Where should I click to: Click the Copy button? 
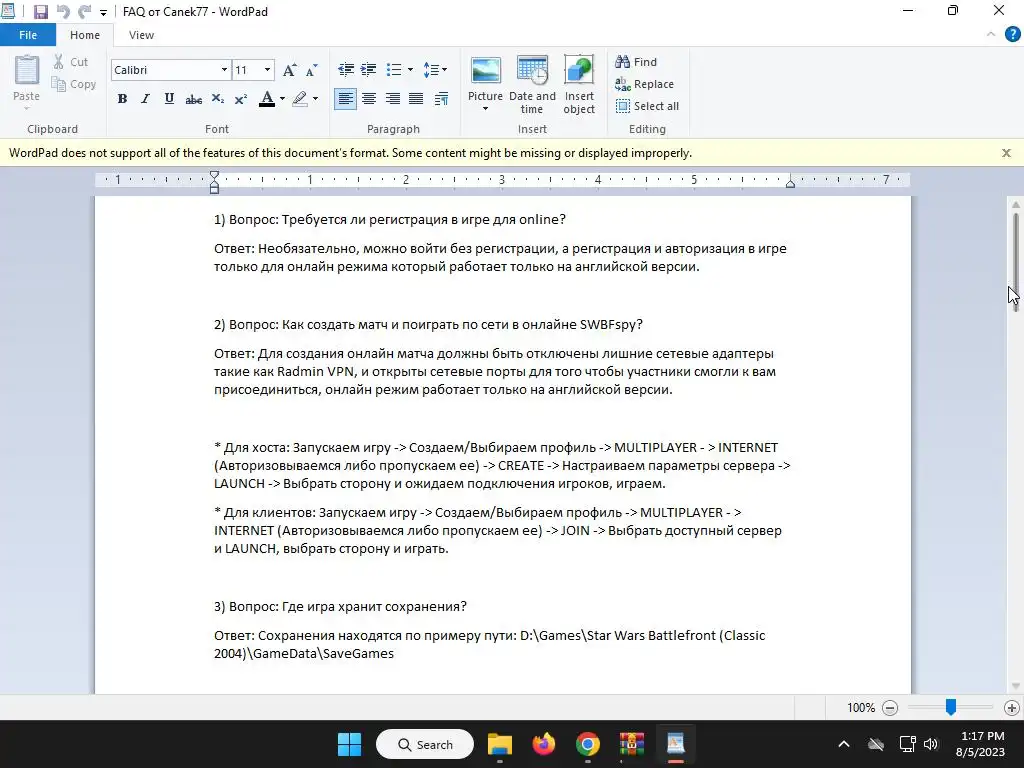click(x=74, y=84)
